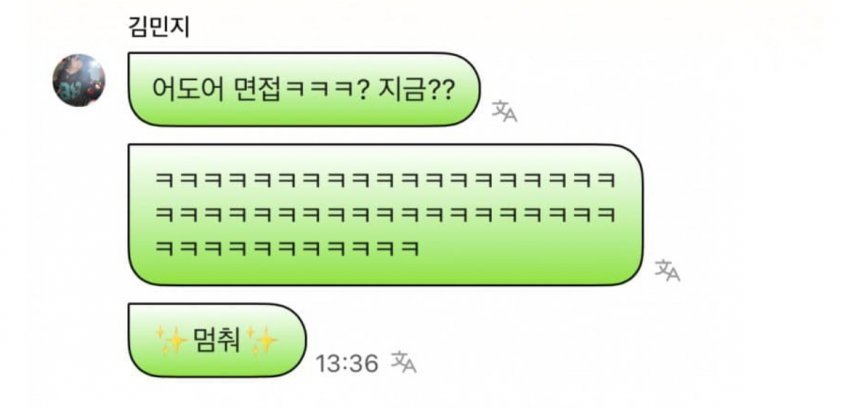This screenshot has height=408, width=850.
Task: Click the text 멈춰 between the sparkles
Action: tap(217, 340)
